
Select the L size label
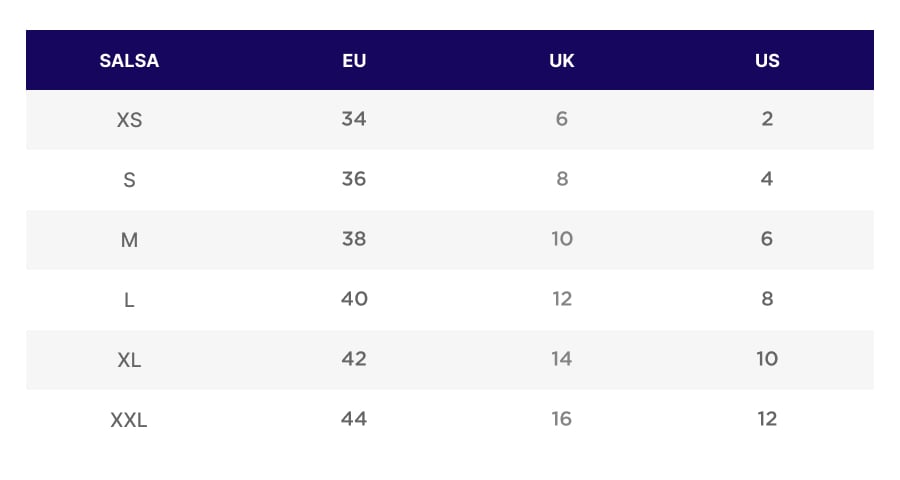coord(129,300)
